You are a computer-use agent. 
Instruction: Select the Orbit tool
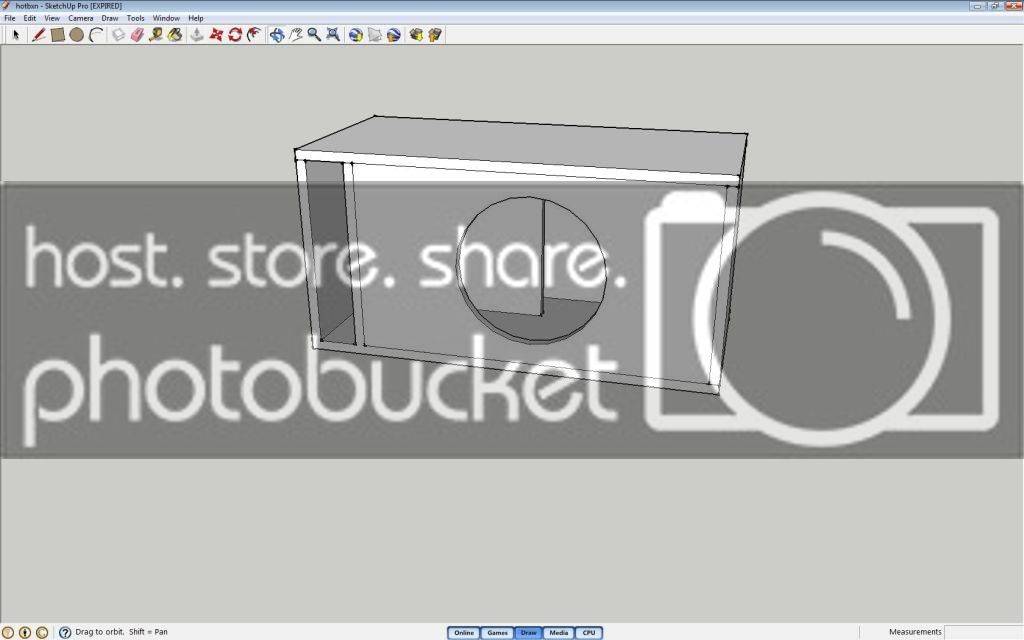click(277, 35)
